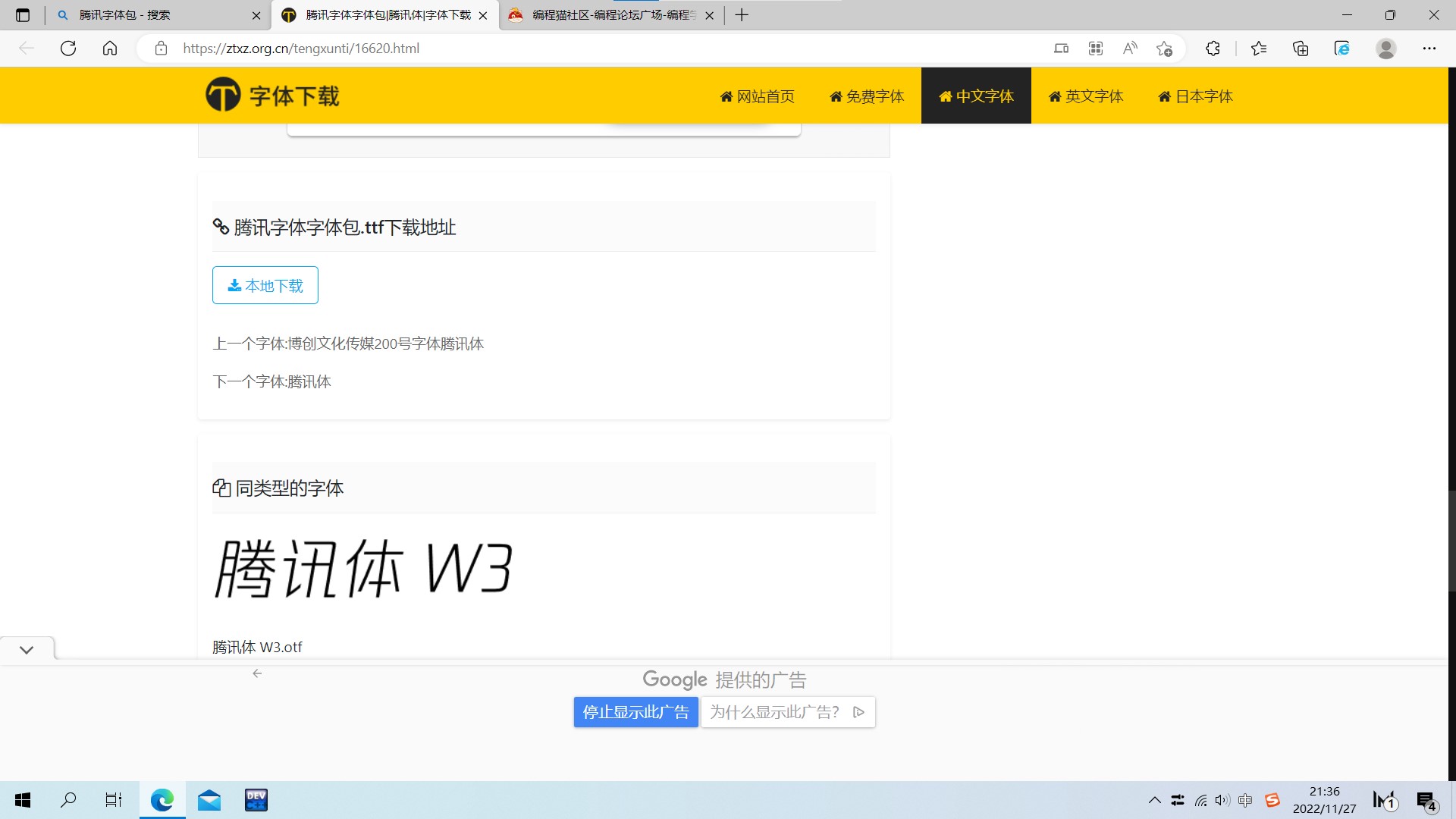Open Sogou input method tray icon

[x=1272, y=800]
